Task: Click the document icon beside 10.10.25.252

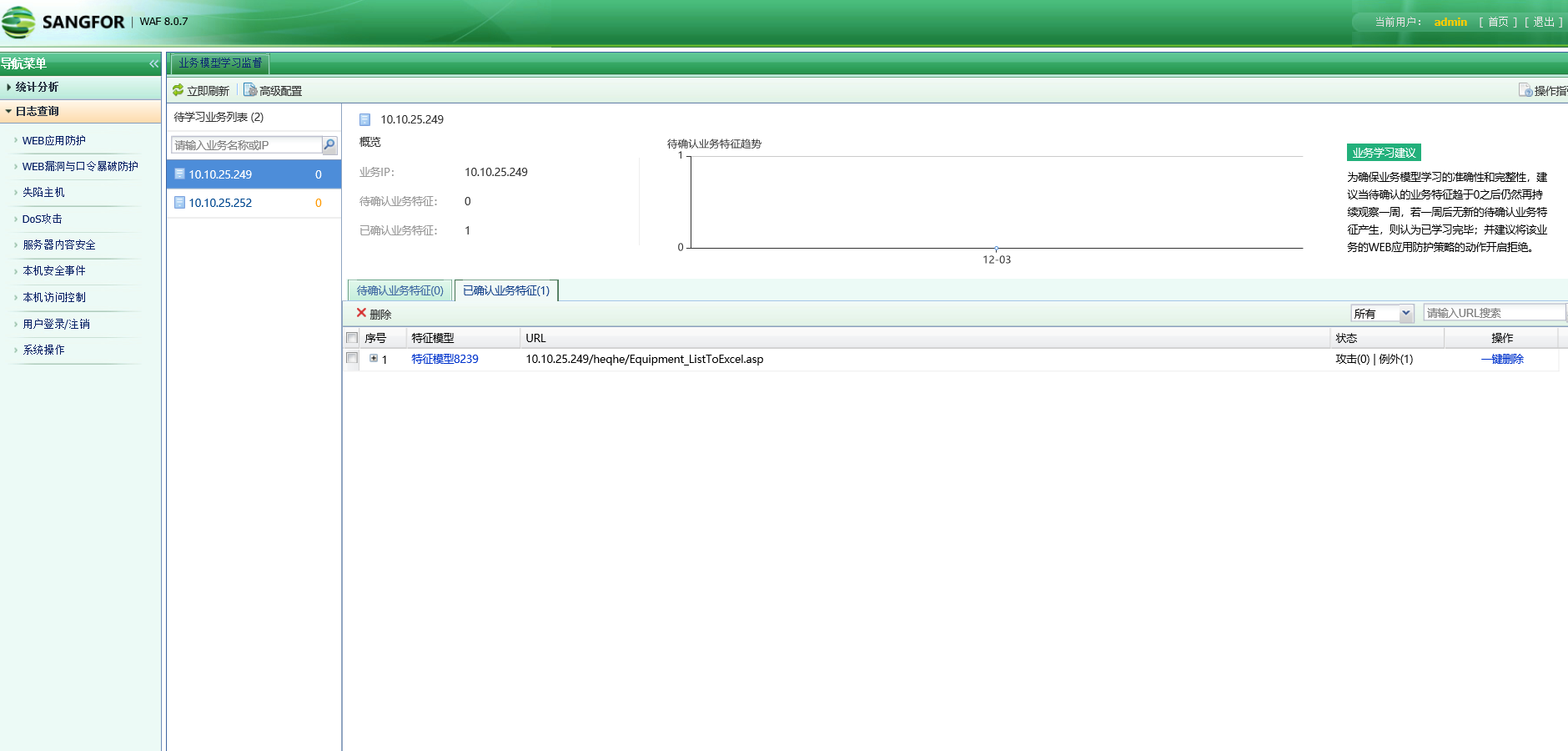Action: tap(179, 203)
